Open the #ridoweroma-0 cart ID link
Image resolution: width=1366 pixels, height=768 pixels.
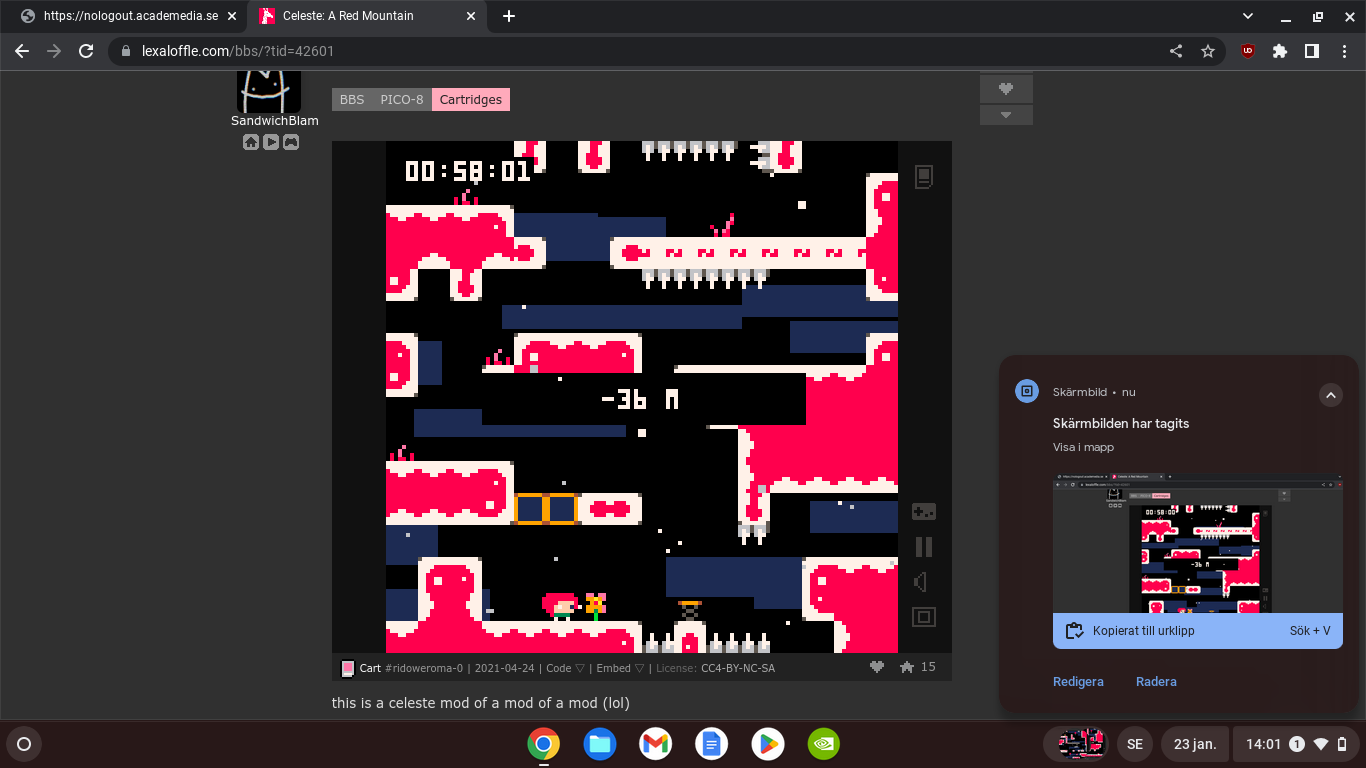tap(424, 668)
